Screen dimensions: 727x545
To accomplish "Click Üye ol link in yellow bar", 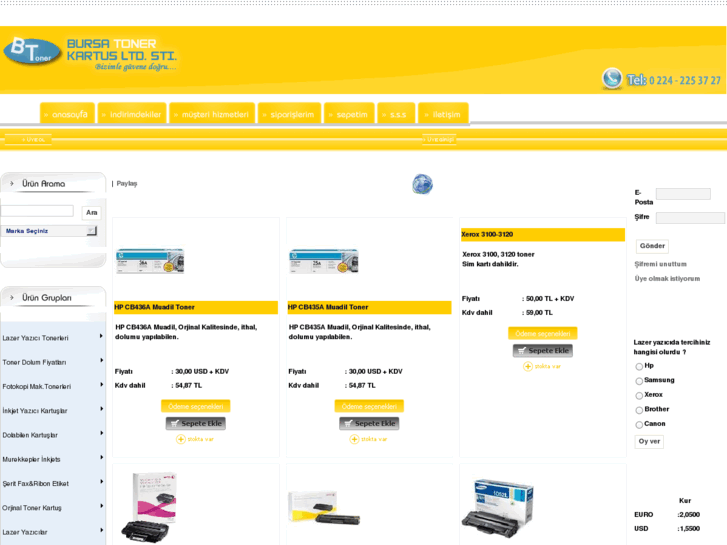I will point(33,139).
